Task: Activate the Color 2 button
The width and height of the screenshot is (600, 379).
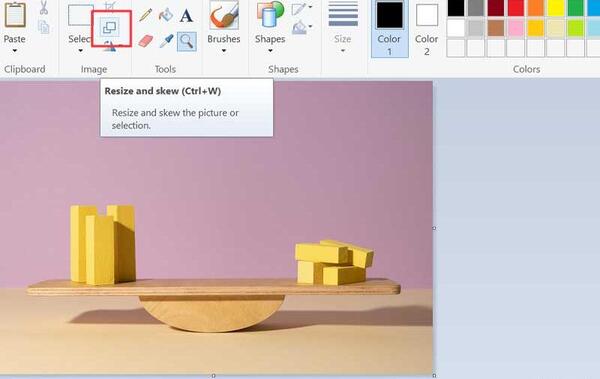Action: point(426,29)
